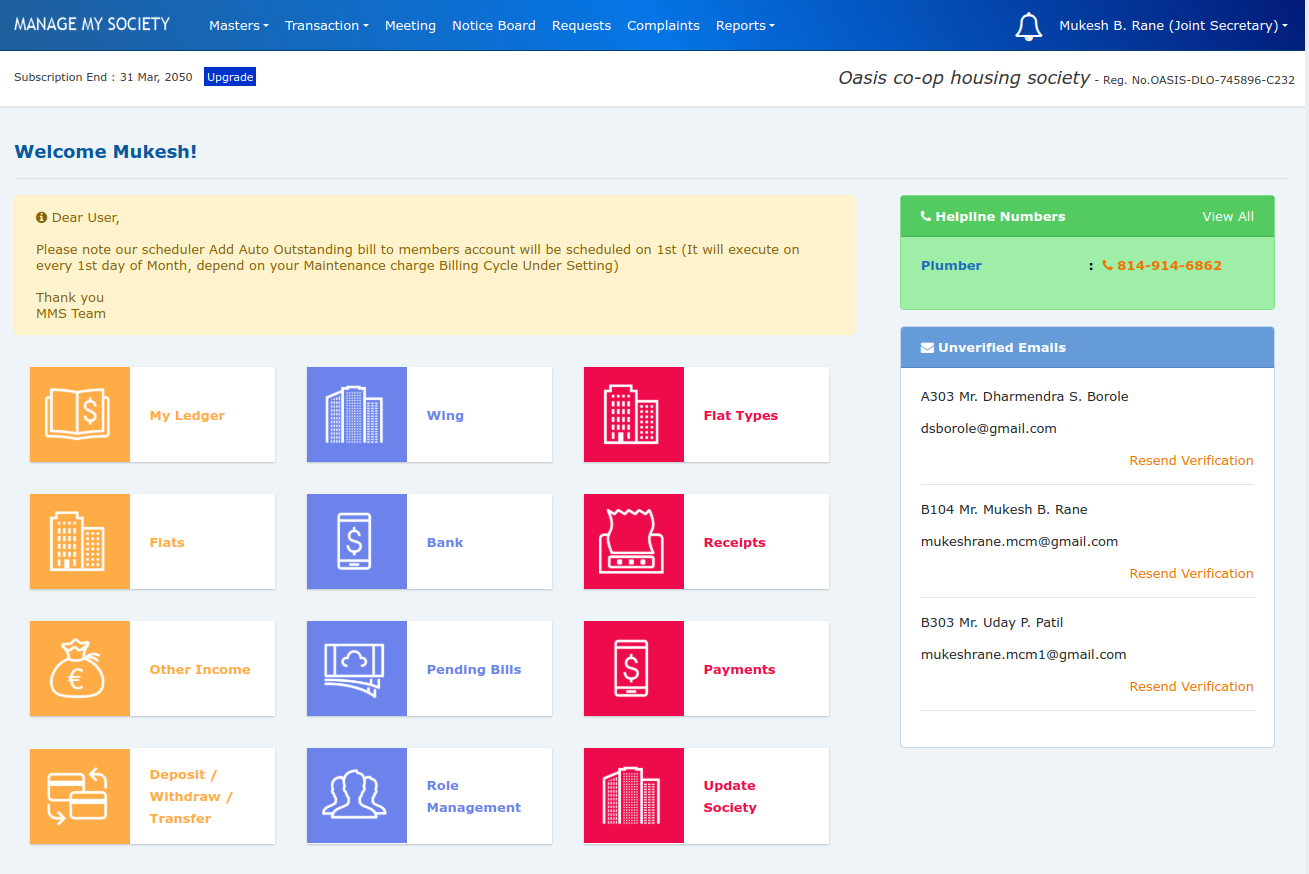This screenshot has height=874, width=1309.
Task: Click the Receipts label
Action: coord(735,543)
